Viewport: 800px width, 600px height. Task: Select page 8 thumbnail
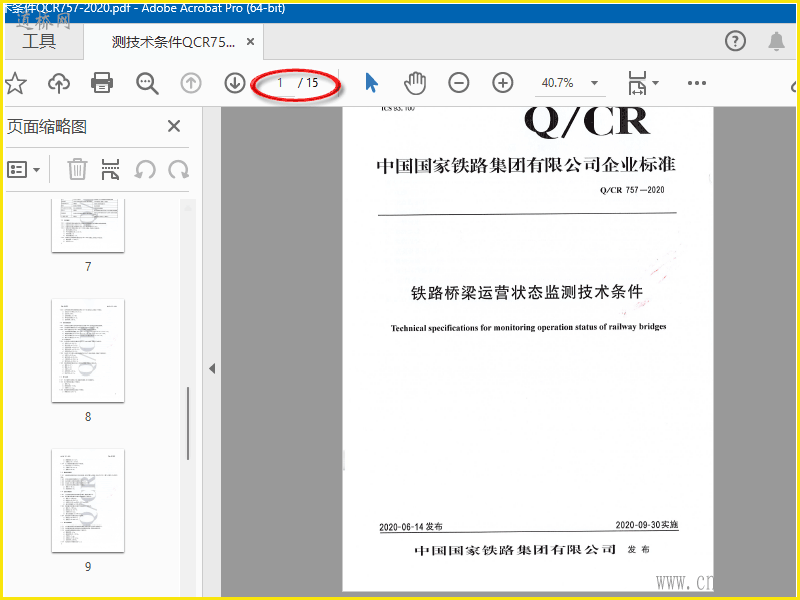[x=88, y=351]
